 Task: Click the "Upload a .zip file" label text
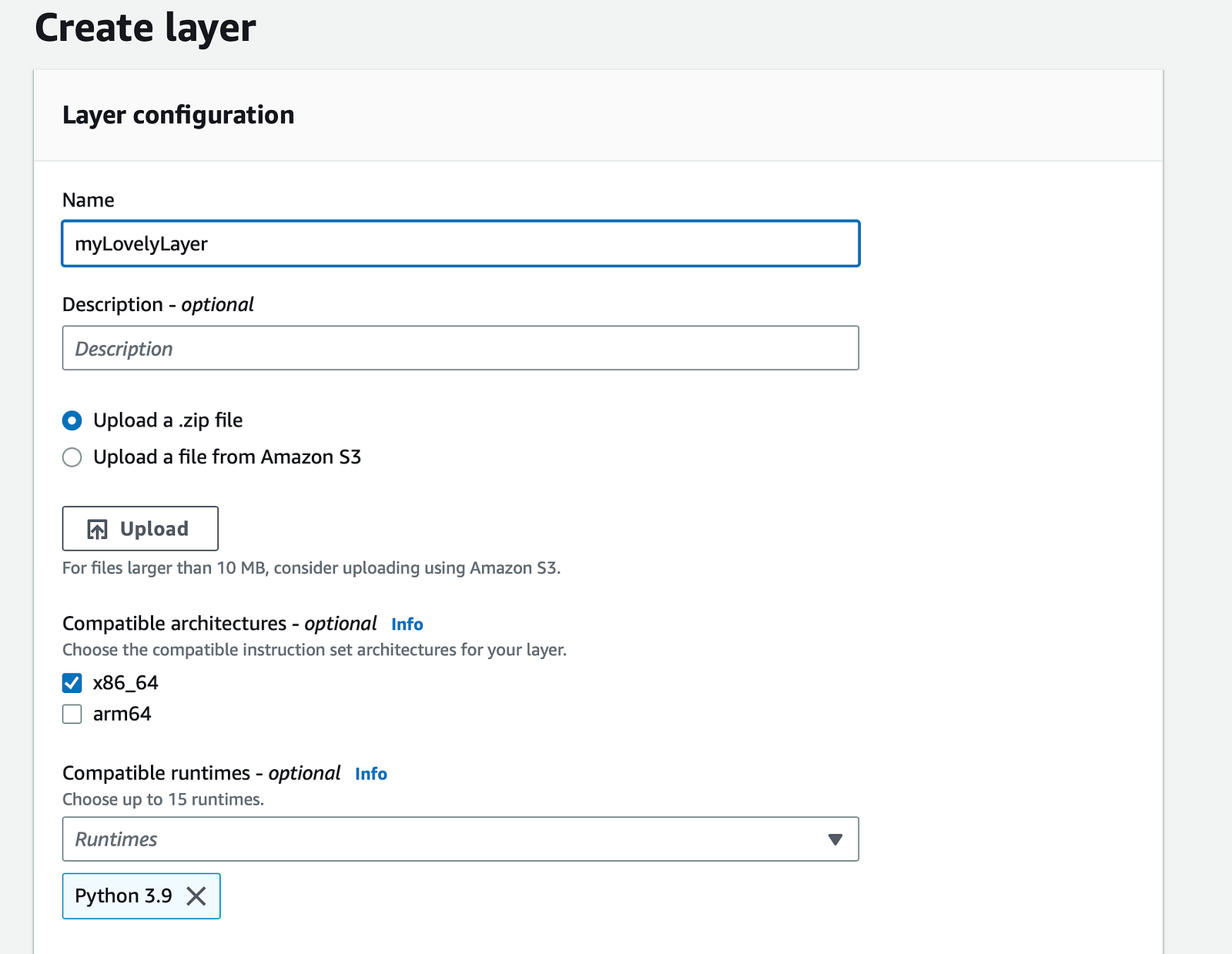(168, 420)
